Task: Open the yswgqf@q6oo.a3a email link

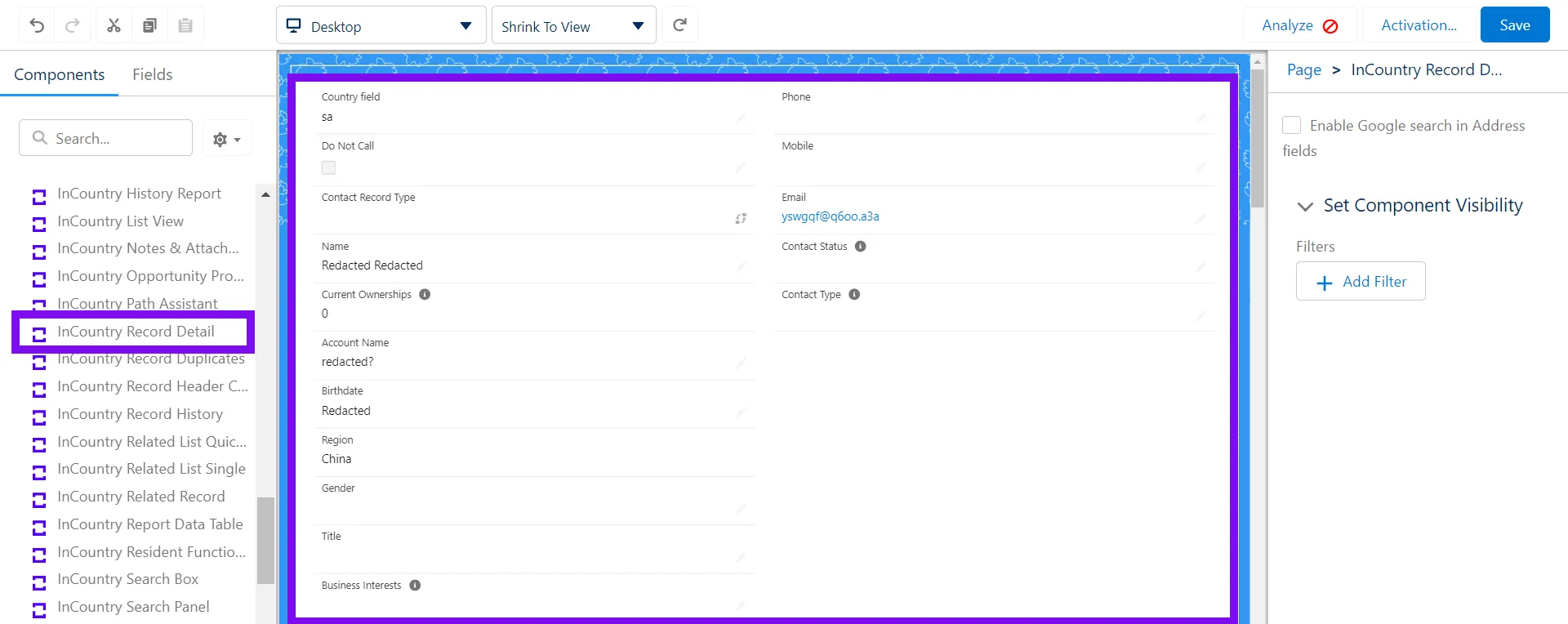Action: tap(830, 216)
